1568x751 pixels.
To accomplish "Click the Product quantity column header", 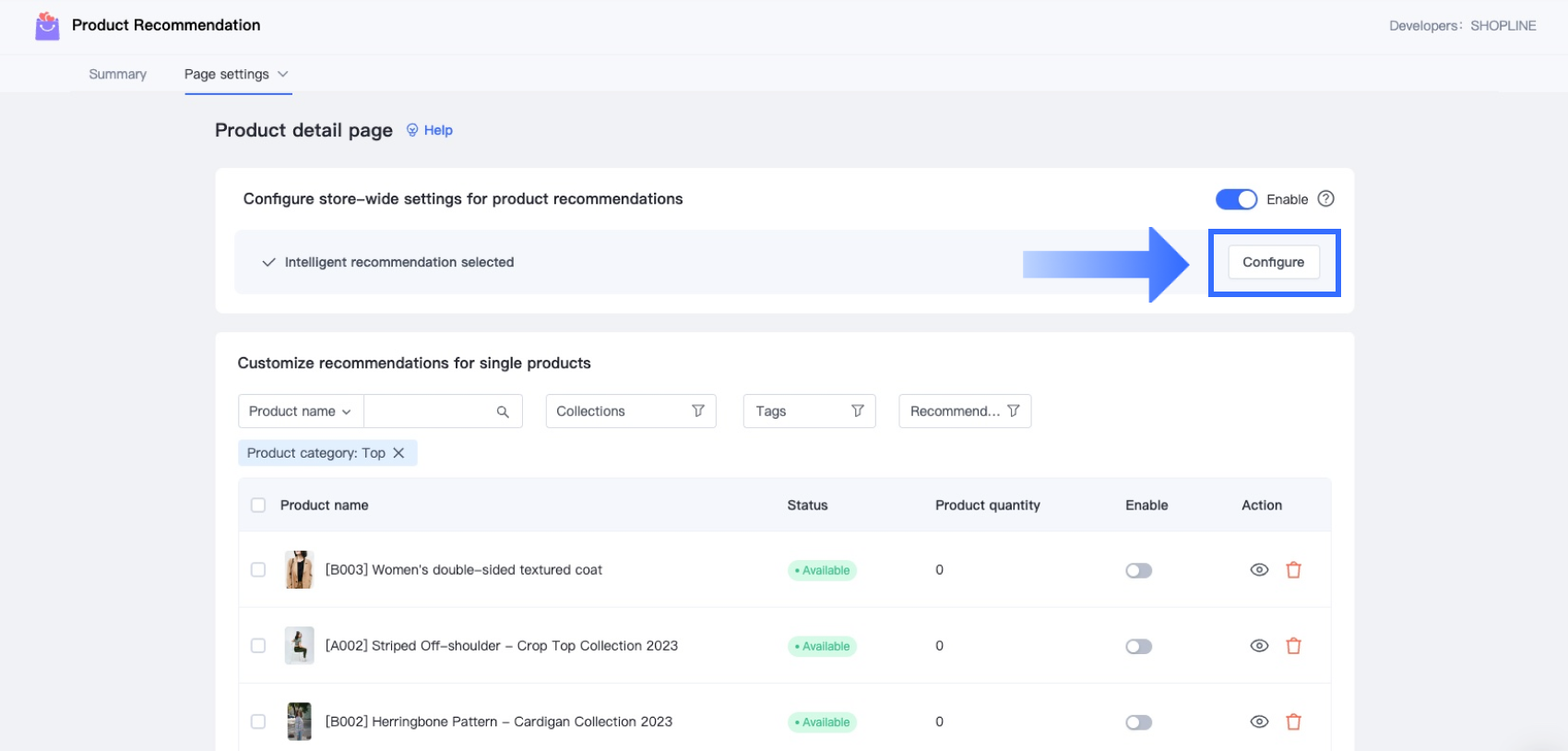I will point(987,505).
